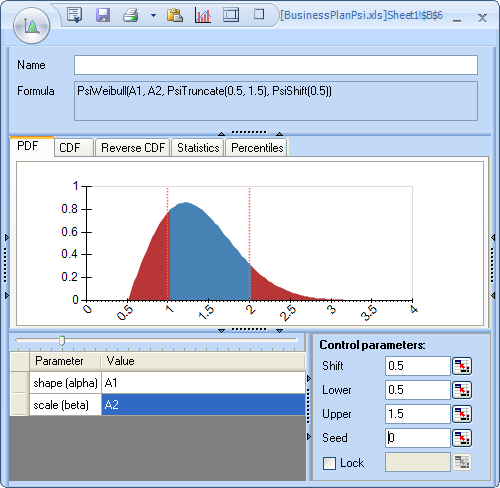Image resolution: width=500 pixels, height=488 pixels.
Task: Close the distribution dialog window
Action: (x=482, y=18)
